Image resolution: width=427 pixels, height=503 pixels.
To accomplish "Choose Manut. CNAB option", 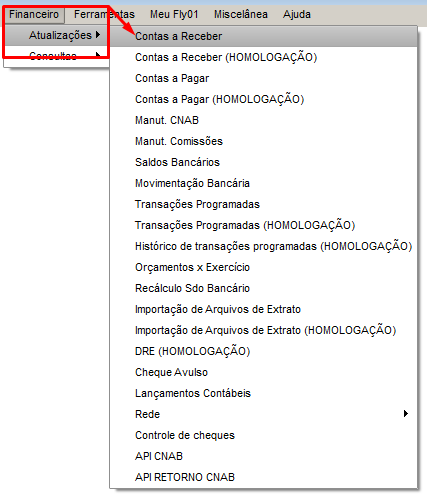I will tap(263, 120).
